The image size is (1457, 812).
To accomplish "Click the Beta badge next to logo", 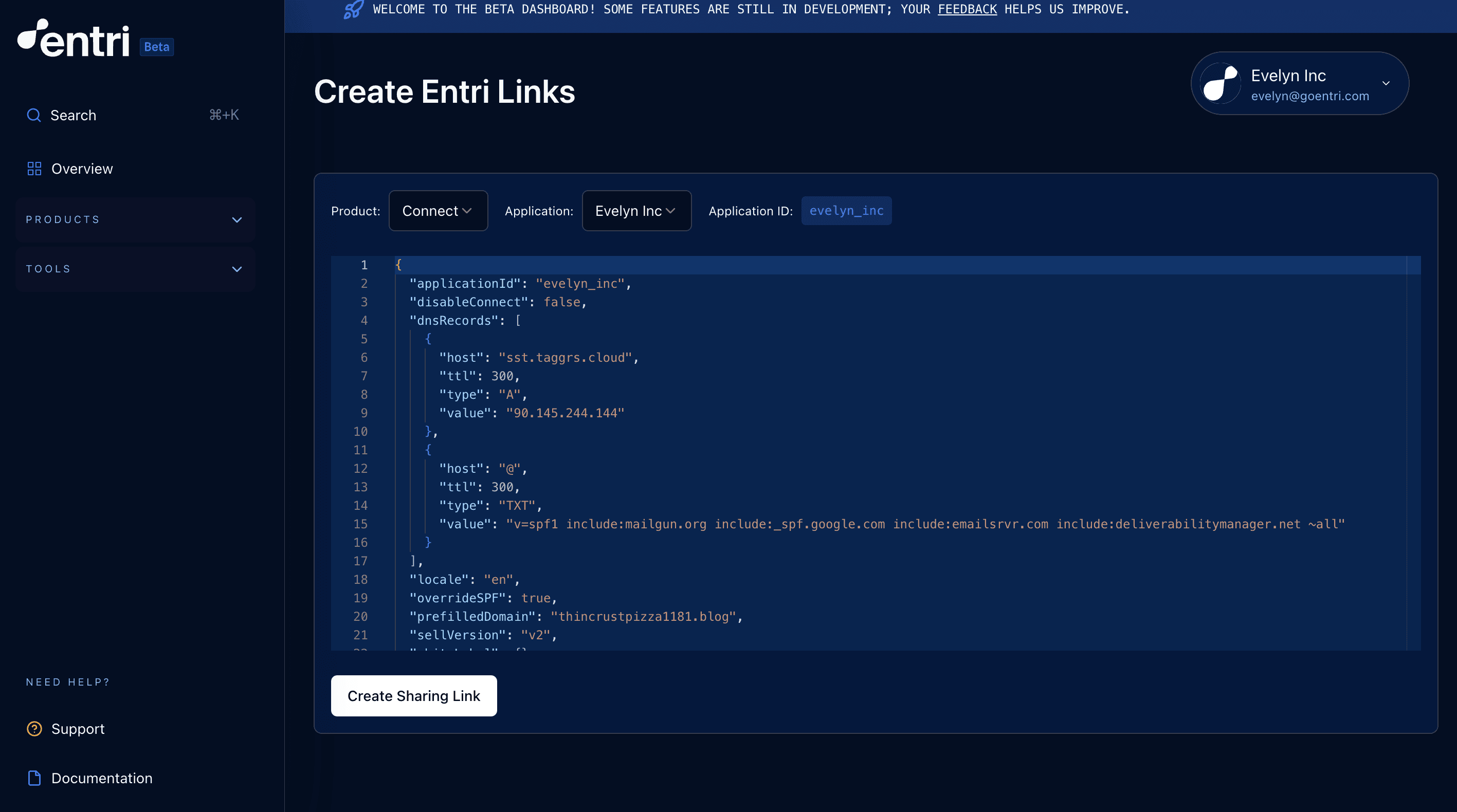I will 157,47.
